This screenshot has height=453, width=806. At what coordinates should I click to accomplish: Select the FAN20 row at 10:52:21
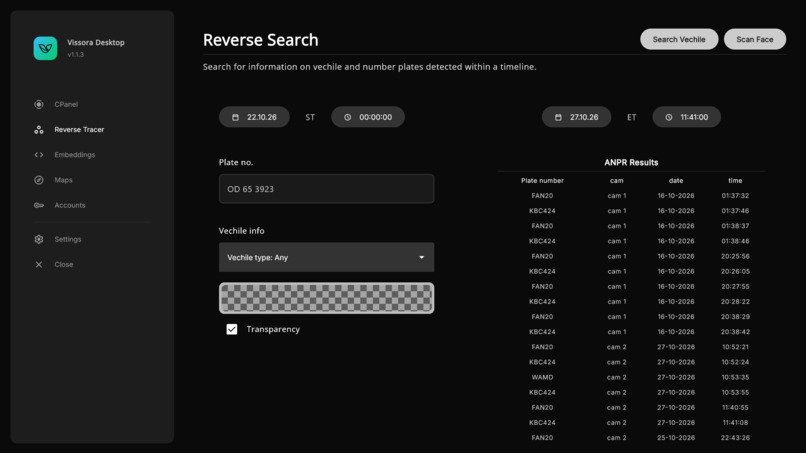(x=631, y=347)
